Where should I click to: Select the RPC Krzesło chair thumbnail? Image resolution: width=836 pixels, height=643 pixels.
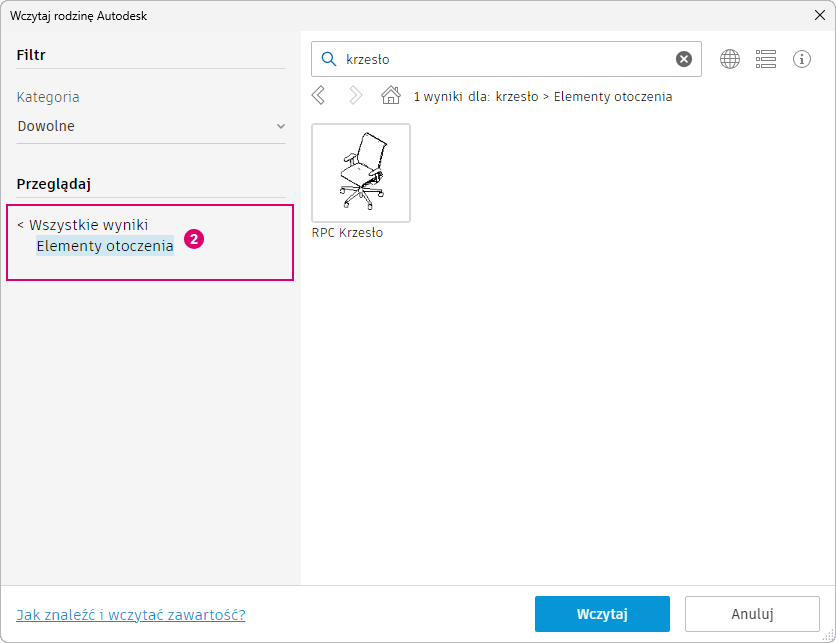[x=361, y=173]
